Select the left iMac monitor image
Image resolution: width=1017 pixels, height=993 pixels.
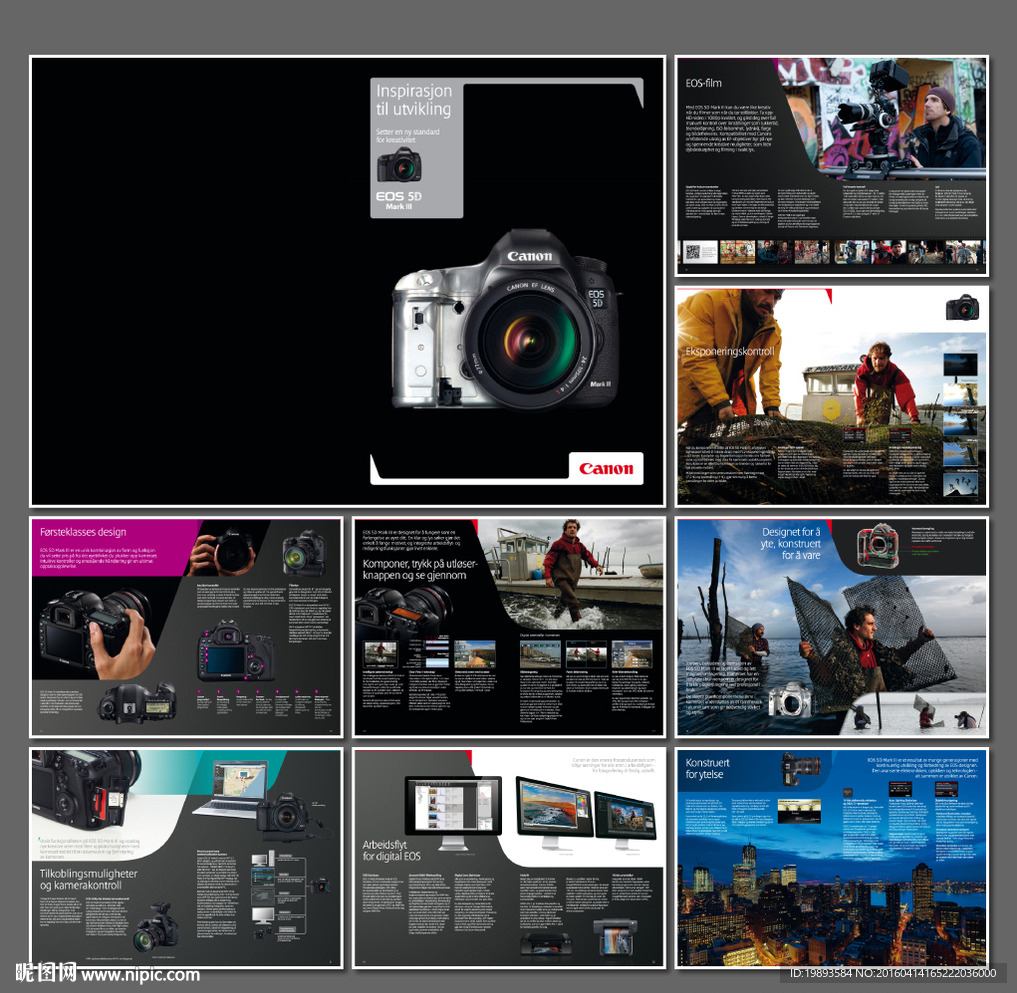pyautogui.click(x=453, y=813)
